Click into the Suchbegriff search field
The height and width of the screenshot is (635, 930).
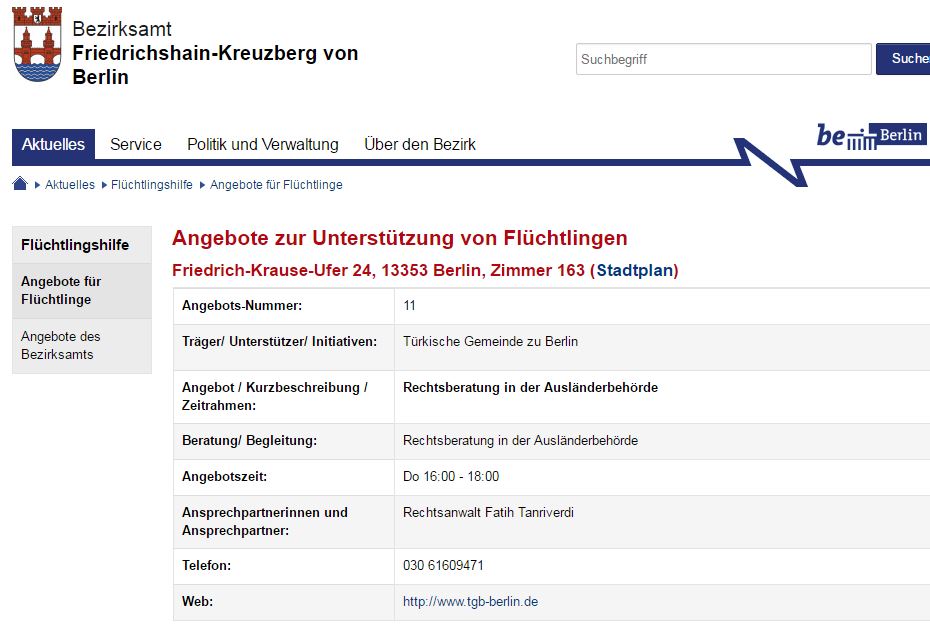click(x=723, y=59)
